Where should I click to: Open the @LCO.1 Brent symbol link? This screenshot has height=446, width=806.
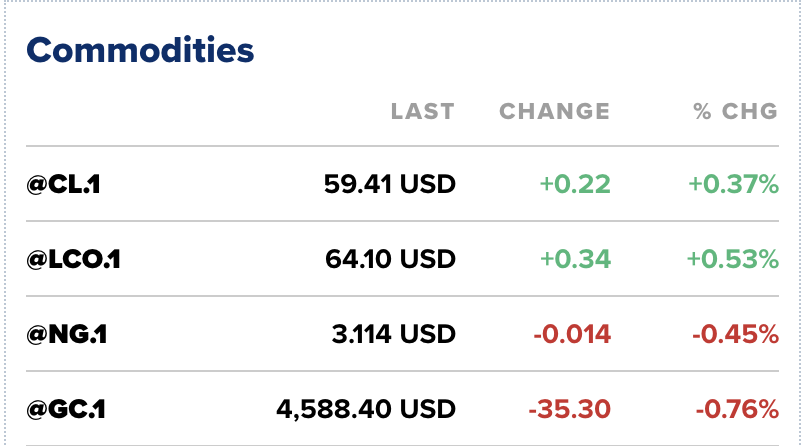coord(74,259)
